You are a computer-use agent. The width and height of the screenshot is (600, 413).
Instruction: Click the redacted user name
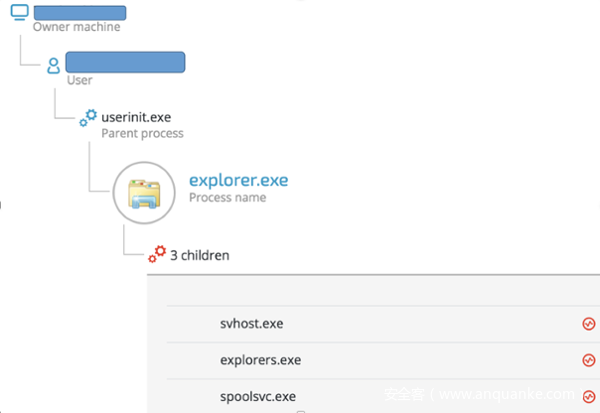[125, 63]
